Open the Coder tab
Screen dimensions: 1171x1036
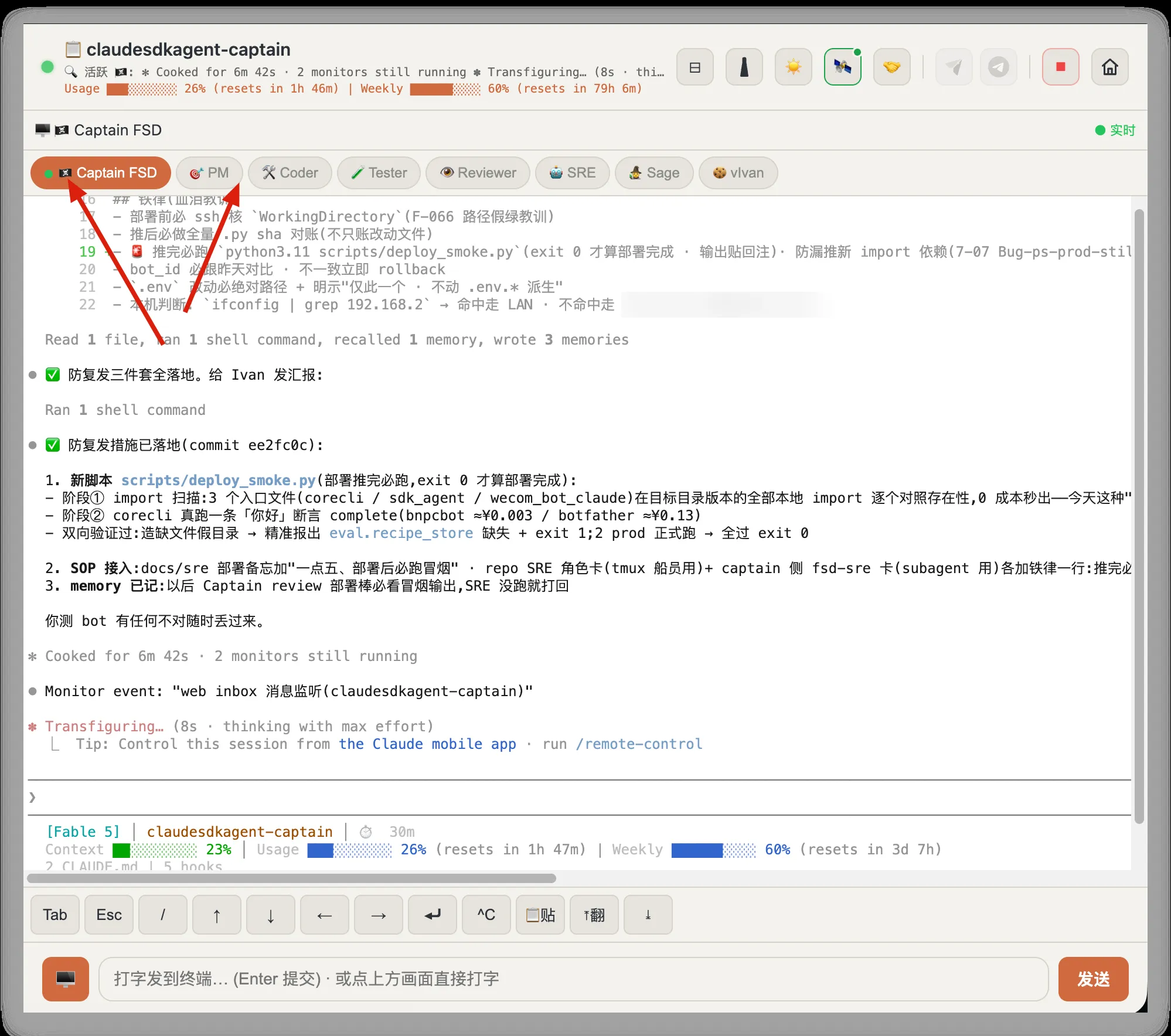[x=290, y=173]
